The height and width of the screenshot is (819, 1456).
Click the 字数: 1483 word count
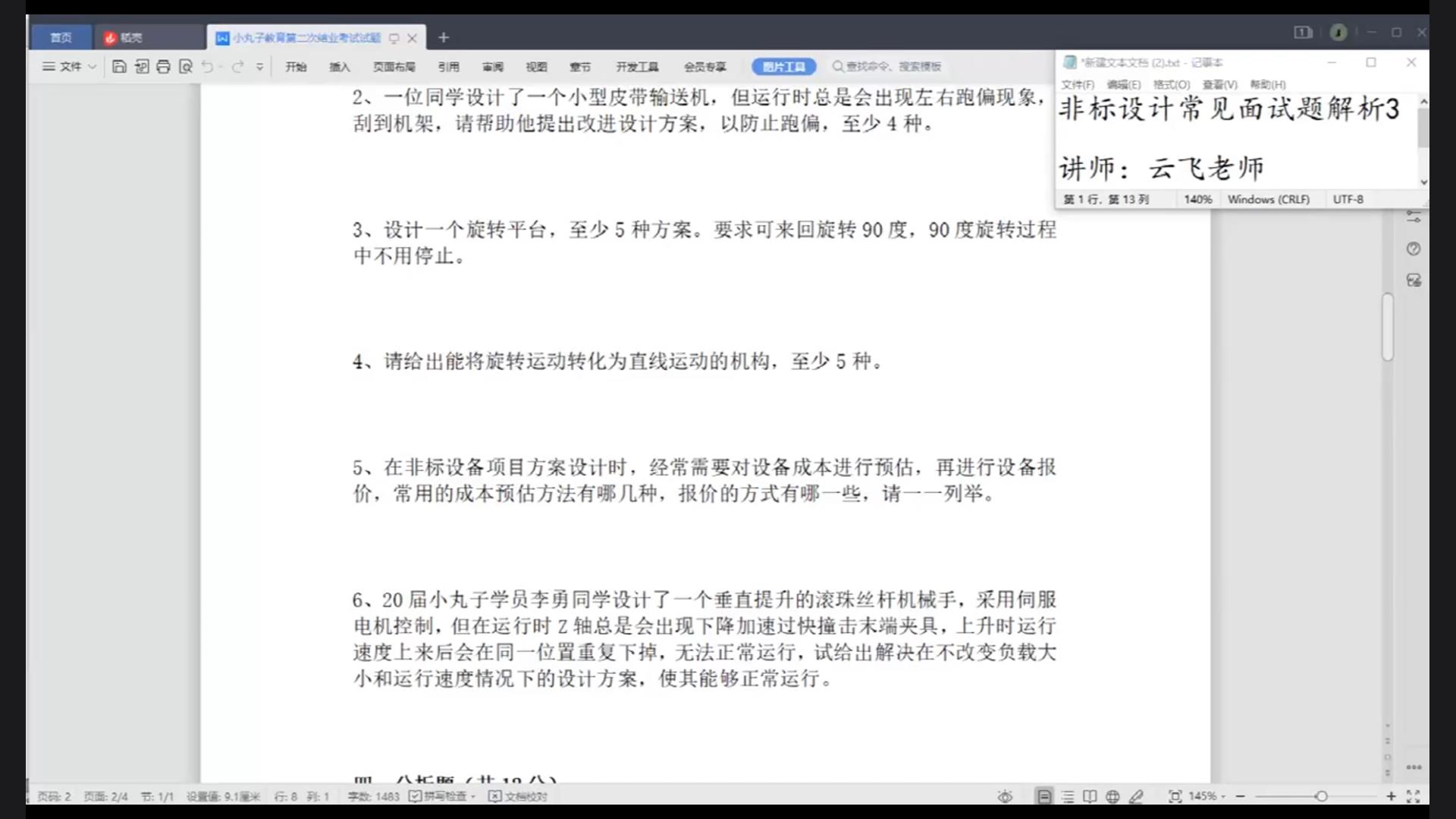pos(373,796)
